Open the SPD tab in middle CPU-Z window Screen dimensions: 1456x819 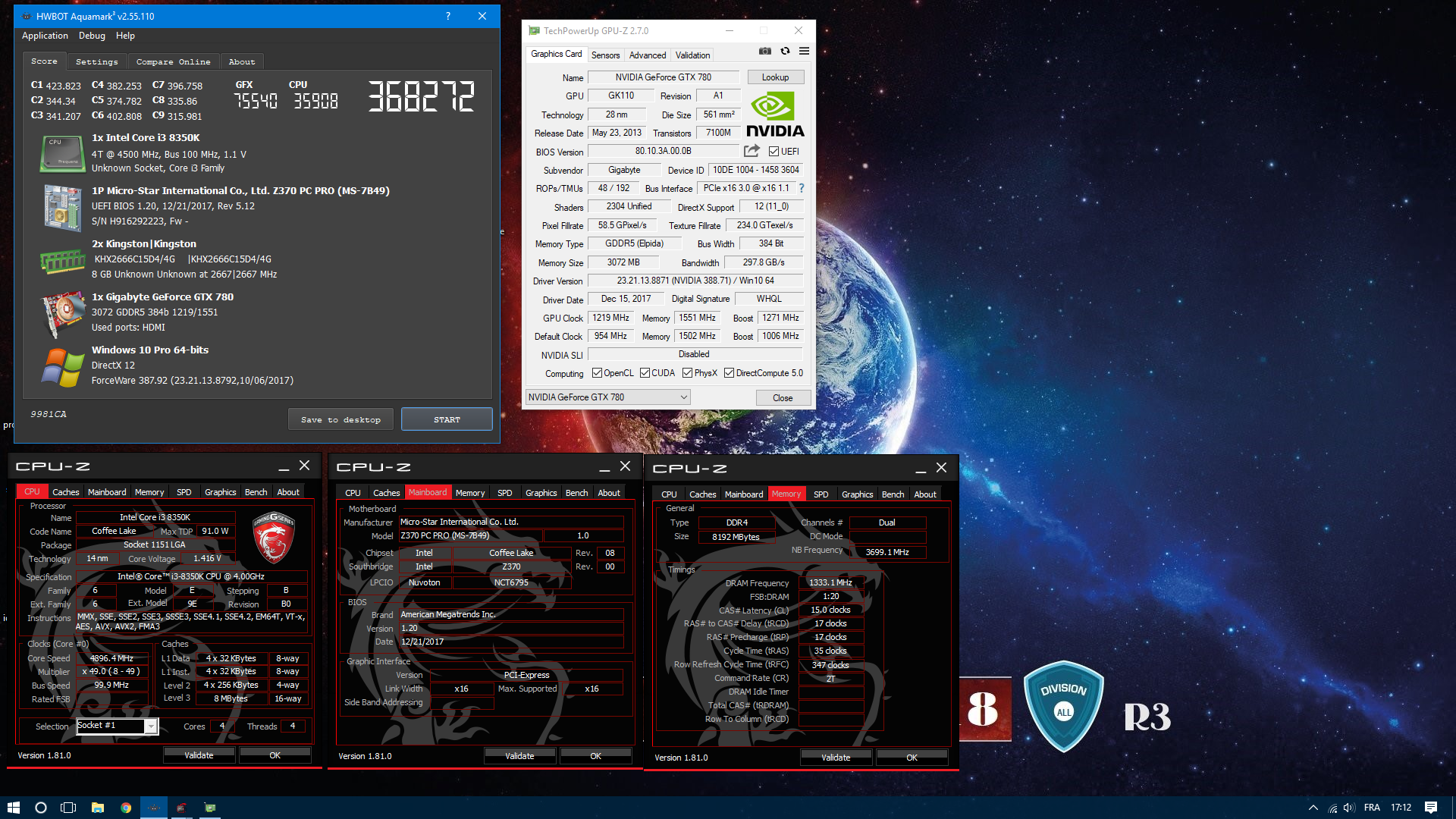pos(504,493)
